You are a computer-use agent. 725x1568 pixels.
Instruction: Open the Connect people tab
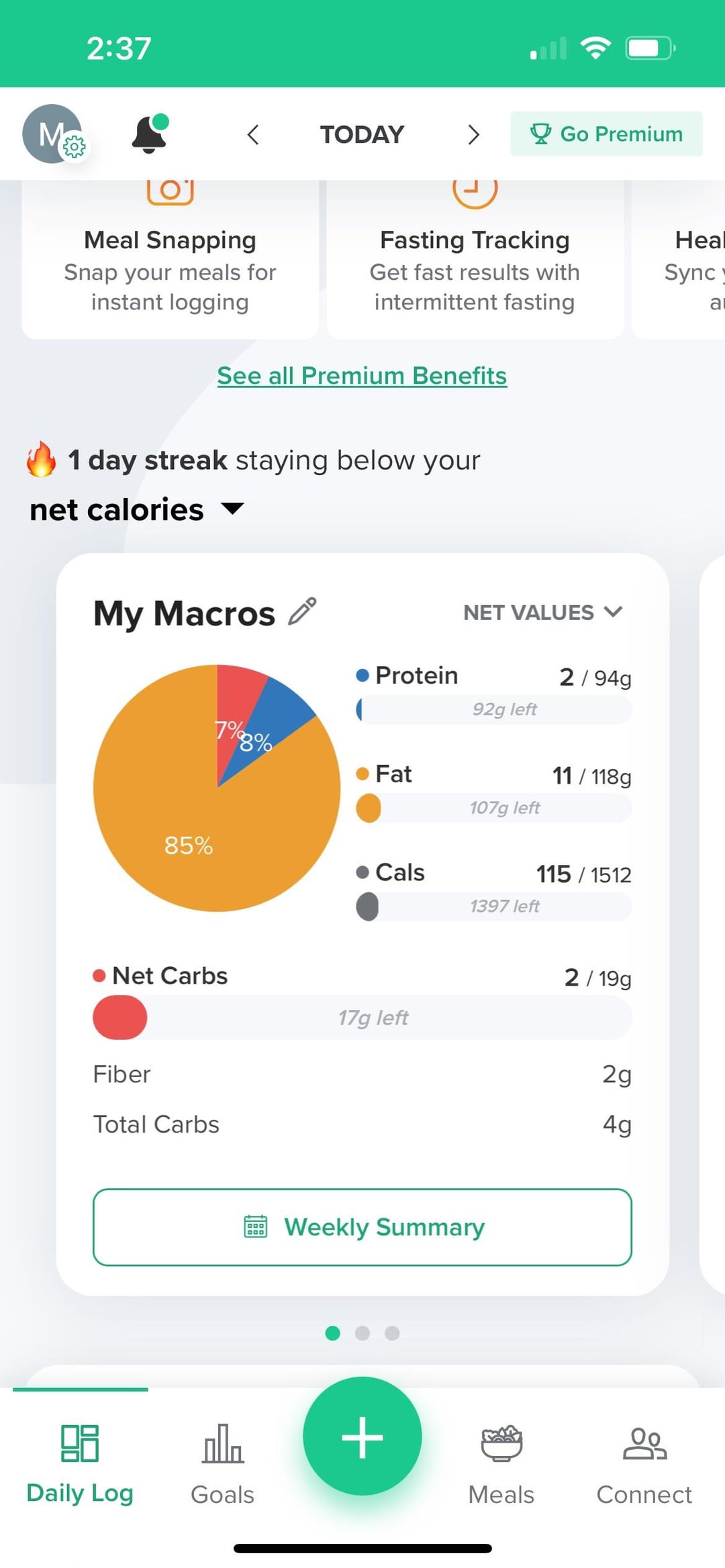(644, 1463)
